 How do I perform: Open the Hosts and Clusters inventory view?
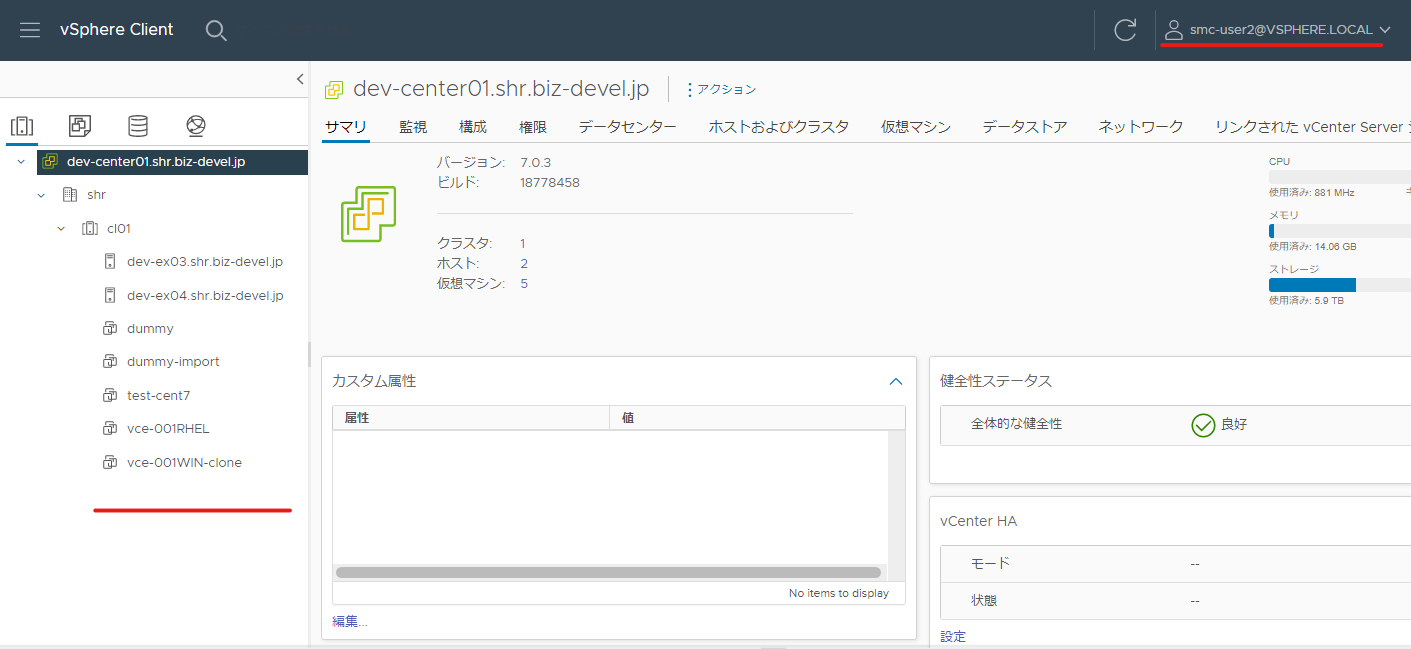click(x=22, y=126)
